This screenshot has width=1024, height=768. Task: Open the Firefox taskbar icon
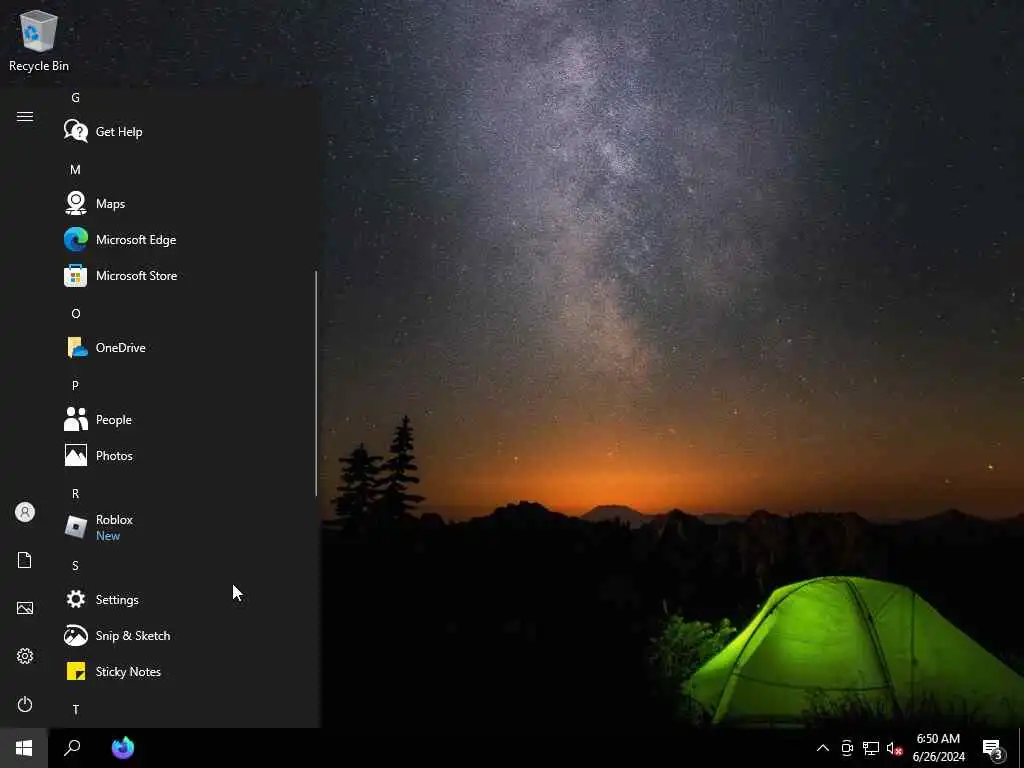(123, 748)
